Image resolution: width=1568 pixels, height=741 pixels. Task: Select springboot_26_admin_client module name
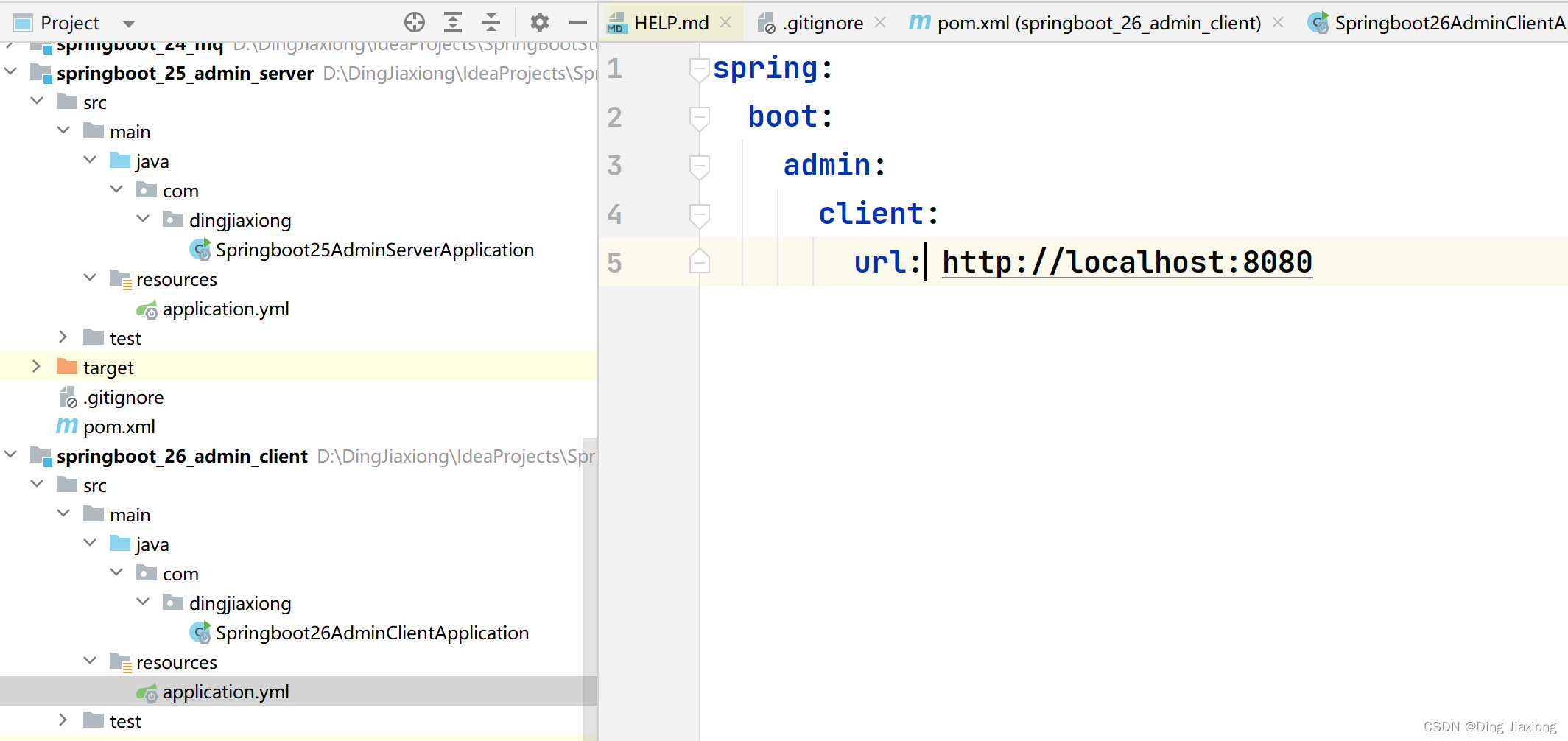point(182,456)
